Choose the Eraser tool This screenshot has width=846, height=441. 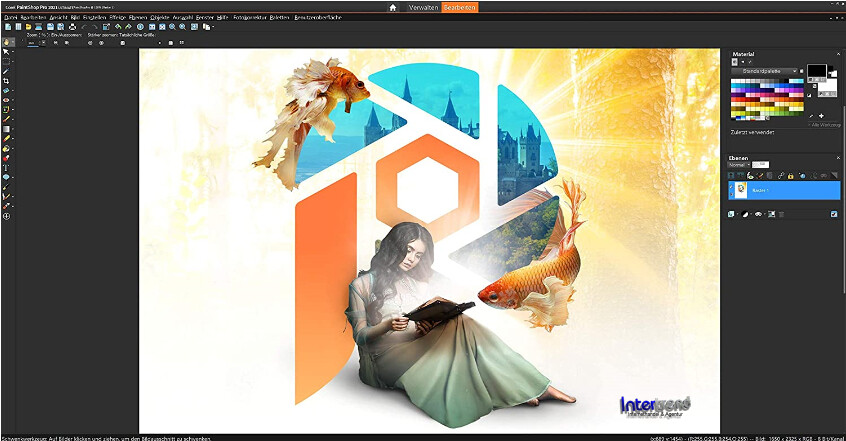tap(6, 138)
